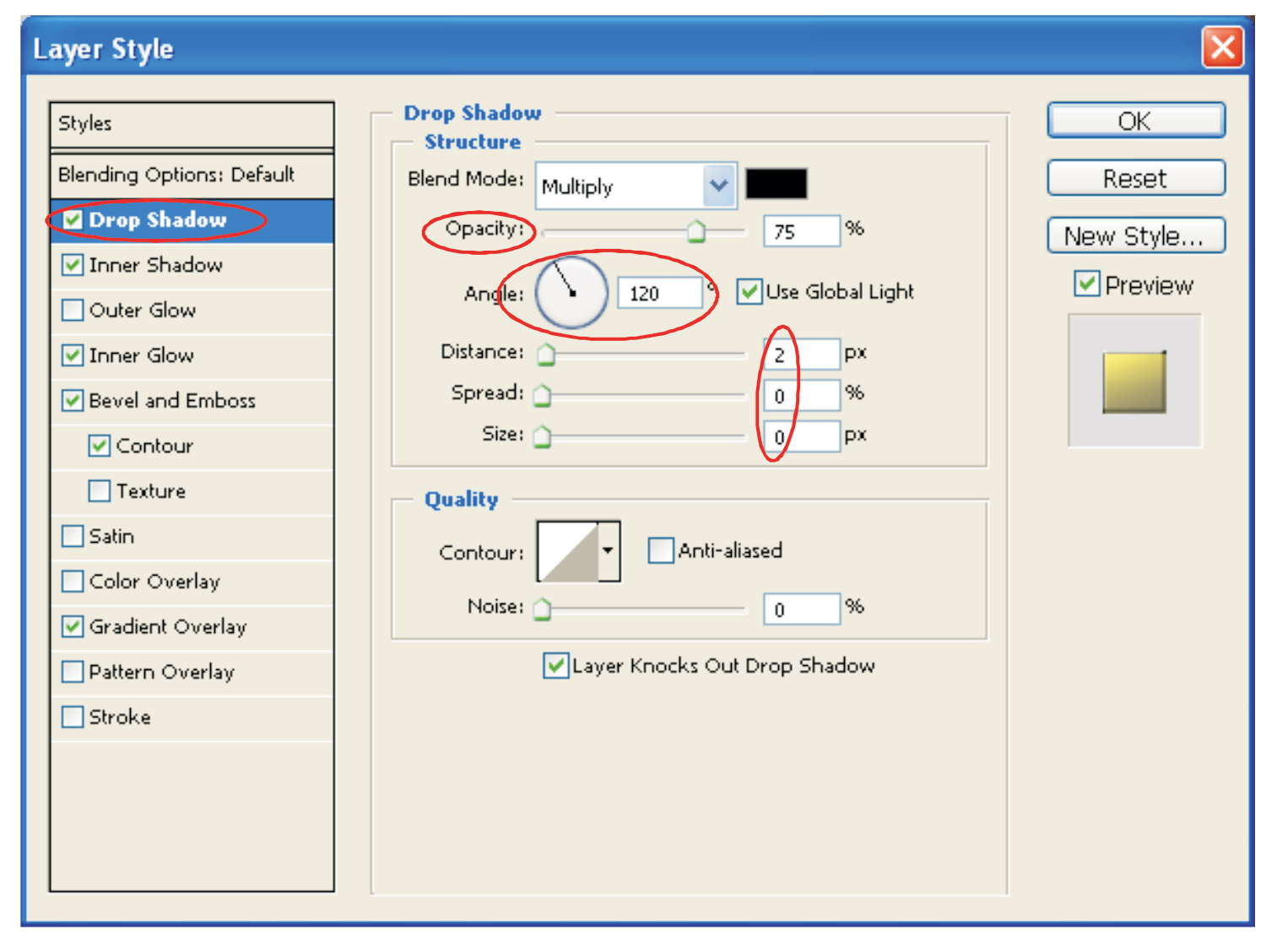Close the Layer Style dialog
Image resolution: width=1277 pixels, height=952 pixels.
point(1222,47)
